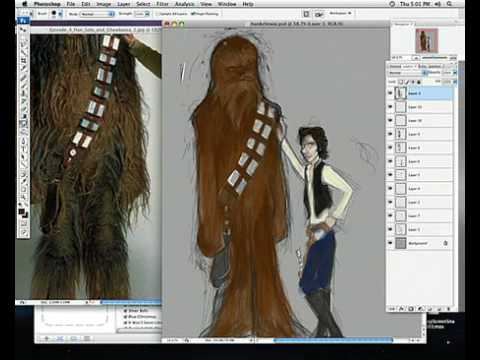Select the Marquee tool in the toolbox
Screen dimensions: 480x360
click(x=24, y=36)
